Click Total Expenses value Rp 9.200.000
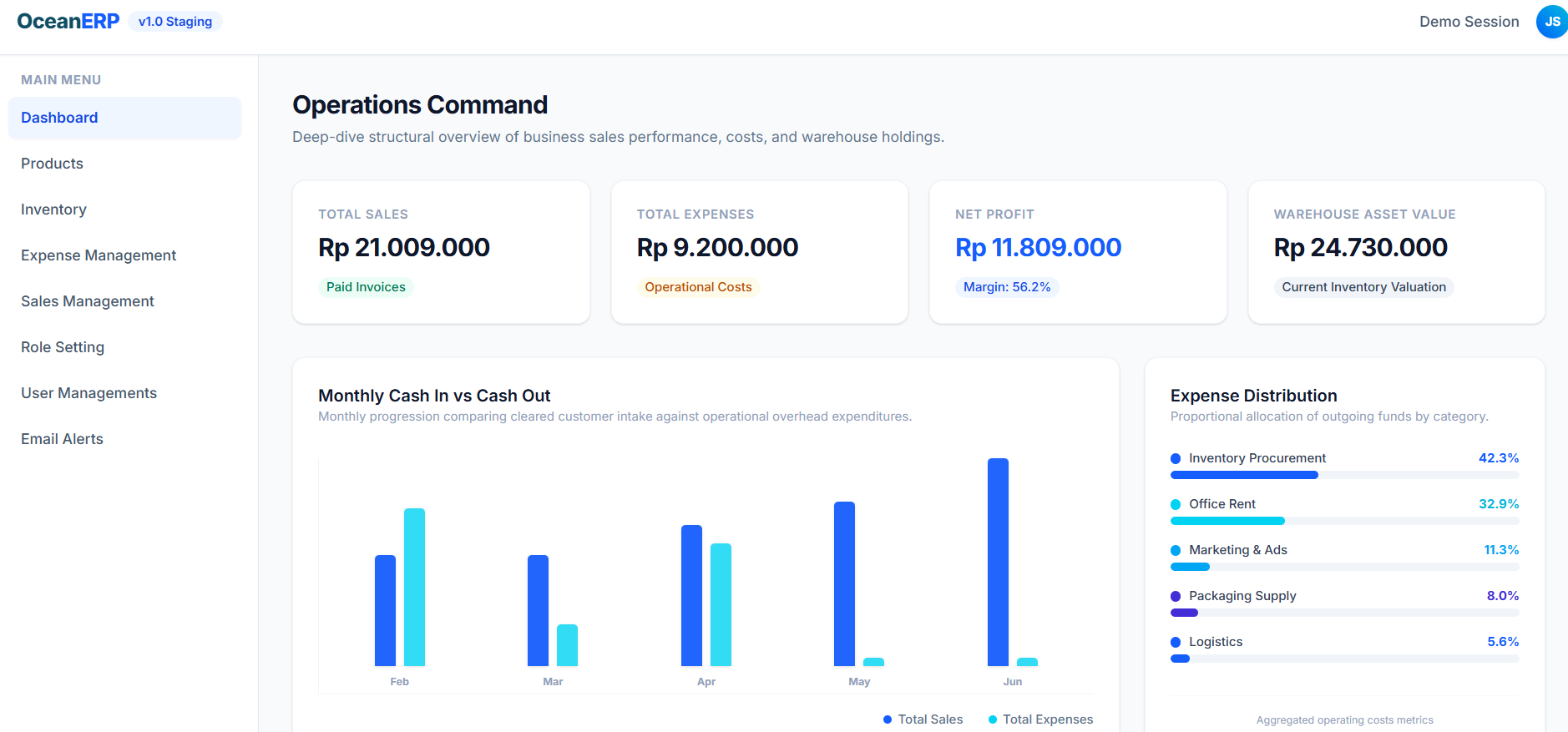Viewport: 1568px width, 732px height. [717, 247]
